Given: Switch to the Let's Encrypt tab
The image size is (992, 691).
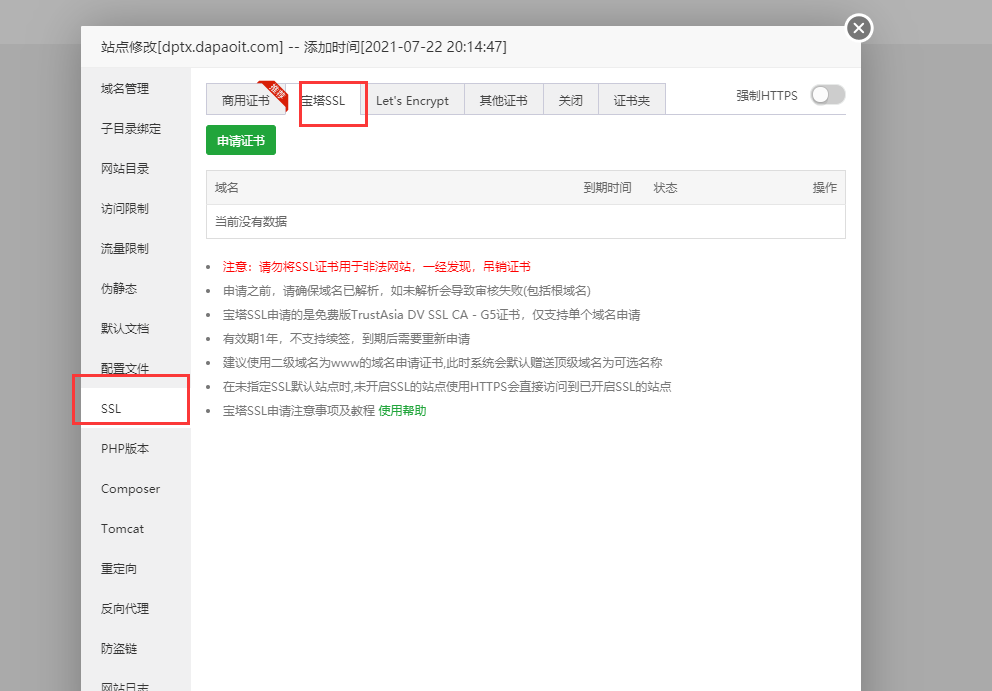Looking at the screenshot, I should point(413,100).
